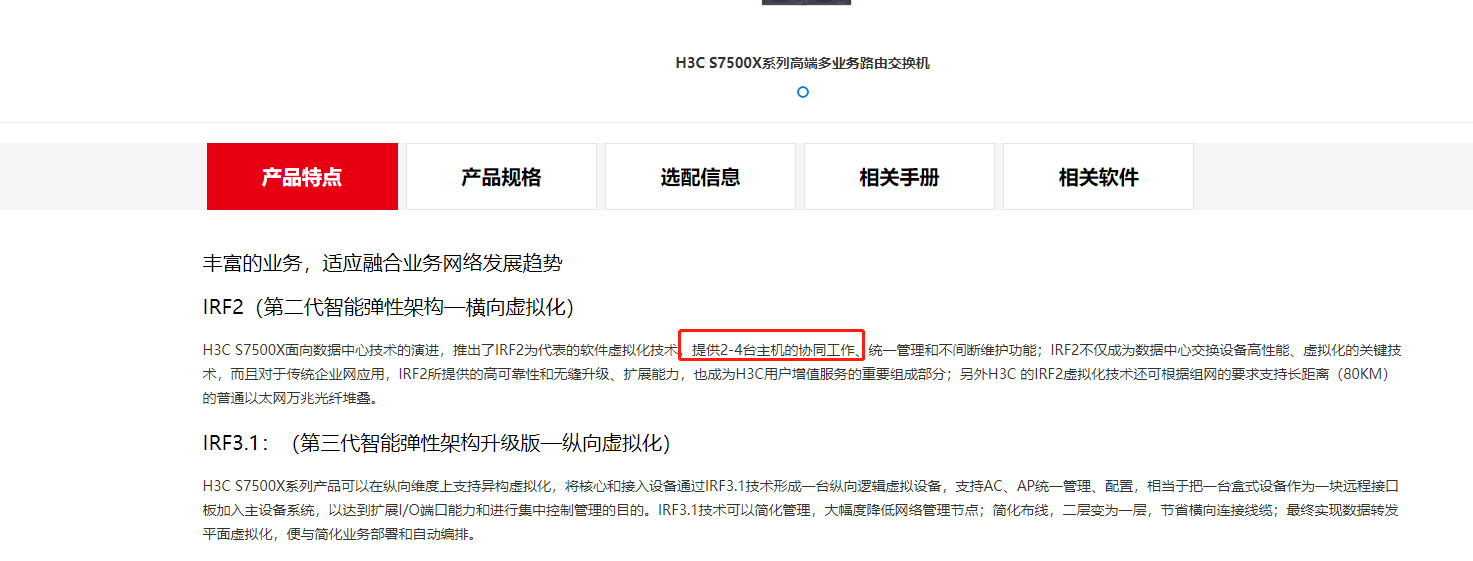Viewport: 1473px width, 561px height.
Task: Click the IRF2 第二代智能弹性架构 heading
Action: (x=388, y=307)
